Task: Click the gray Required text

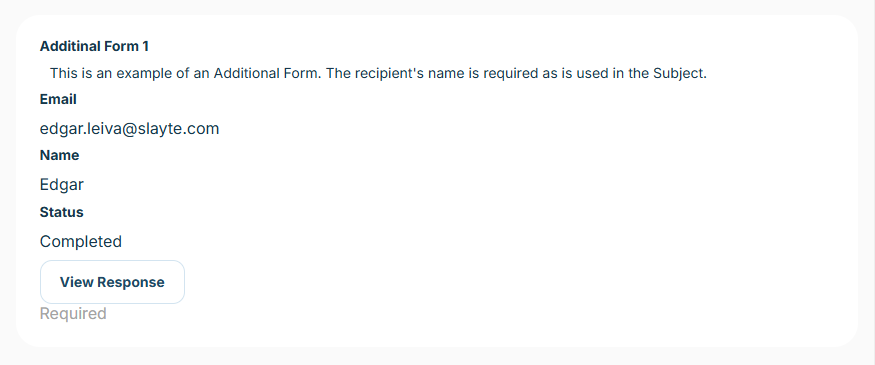Action: point(73,314)
